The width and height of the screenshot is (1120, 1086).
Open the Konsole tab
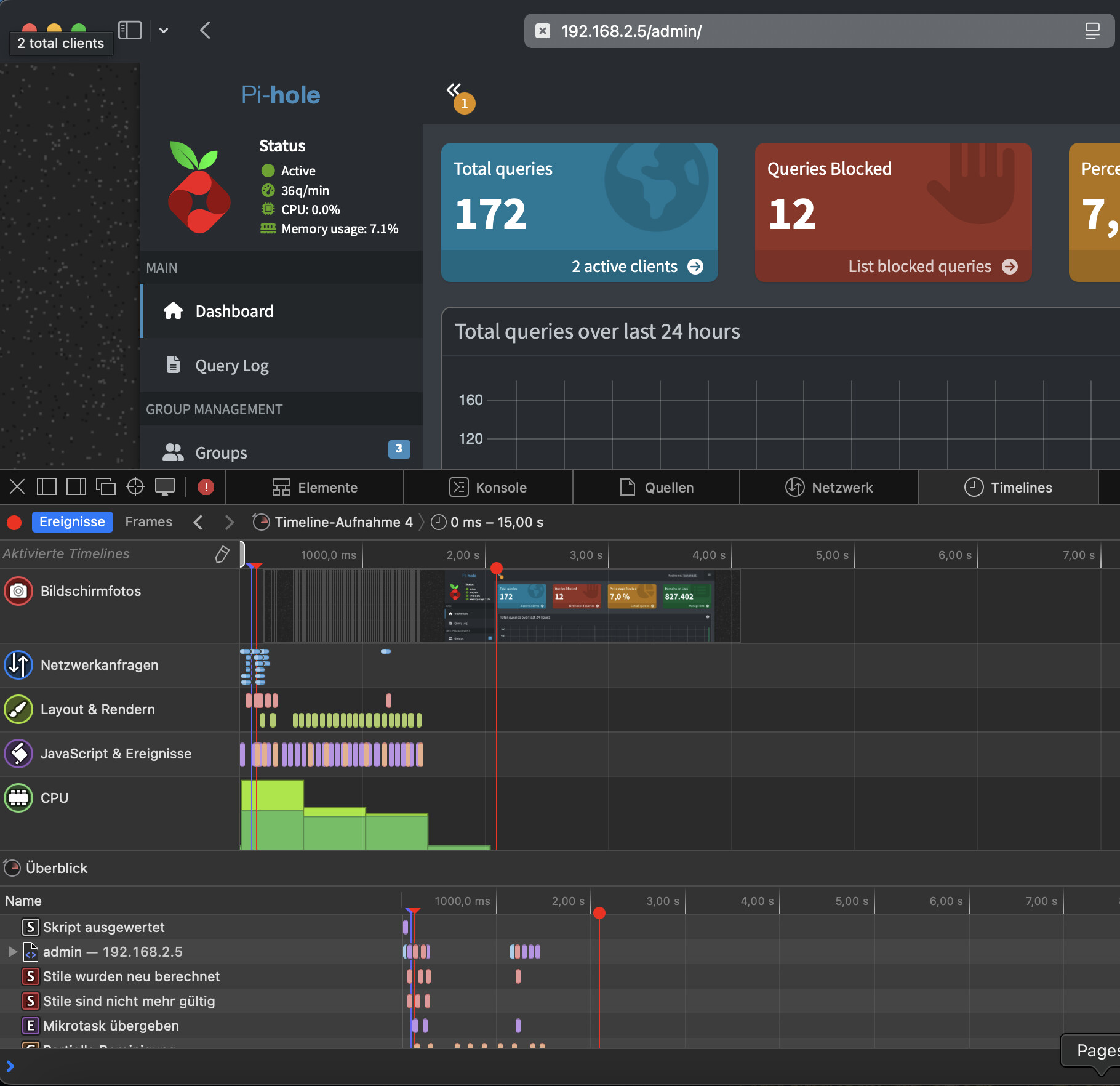(x=489, y=488)
